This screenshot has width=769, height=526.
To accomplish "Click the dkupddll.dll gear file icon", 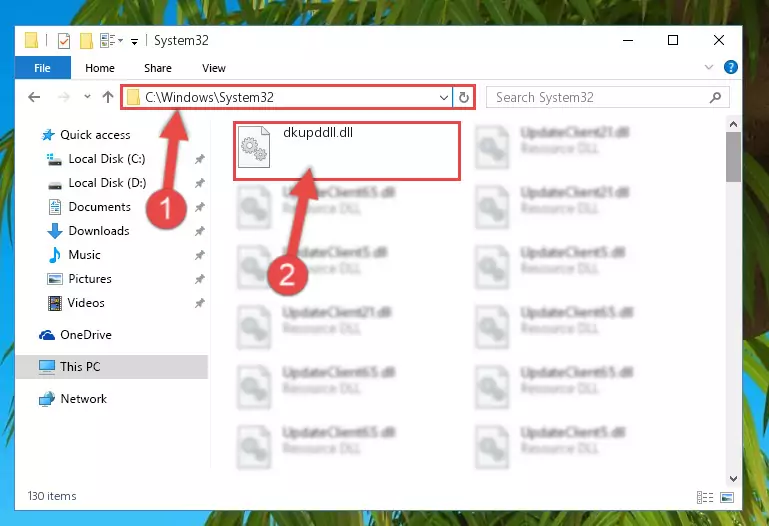I will click(254, 147).
